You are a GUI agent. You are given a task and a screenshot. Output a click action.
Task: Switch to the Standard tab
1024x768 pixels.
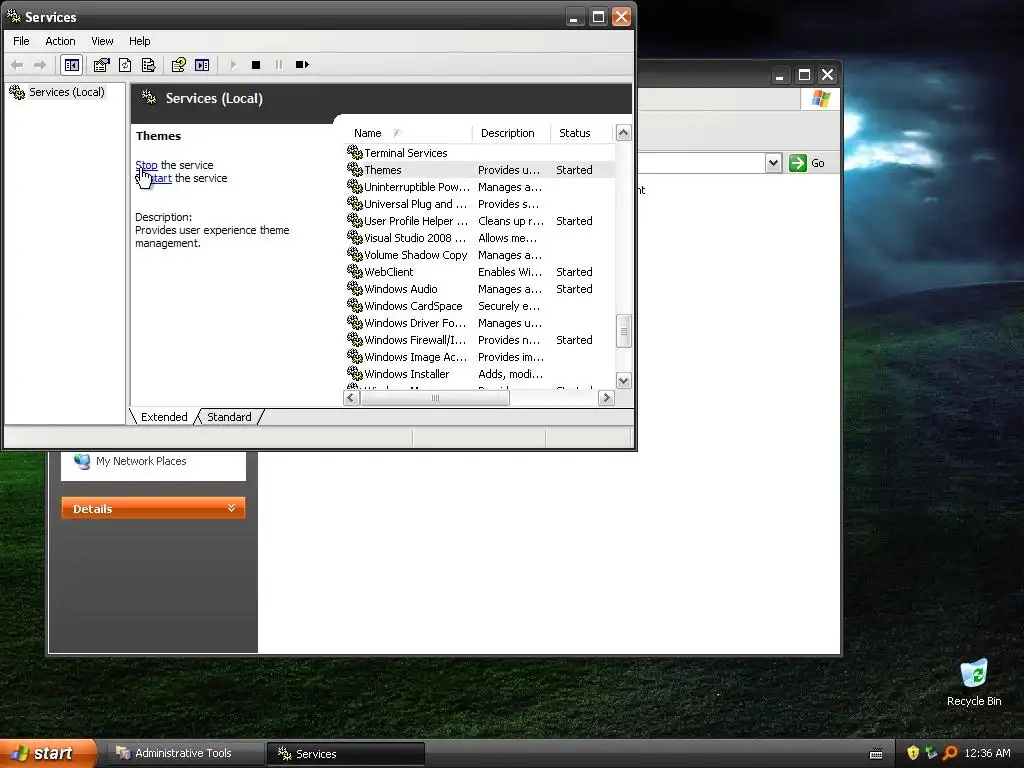tap(229, 417)
